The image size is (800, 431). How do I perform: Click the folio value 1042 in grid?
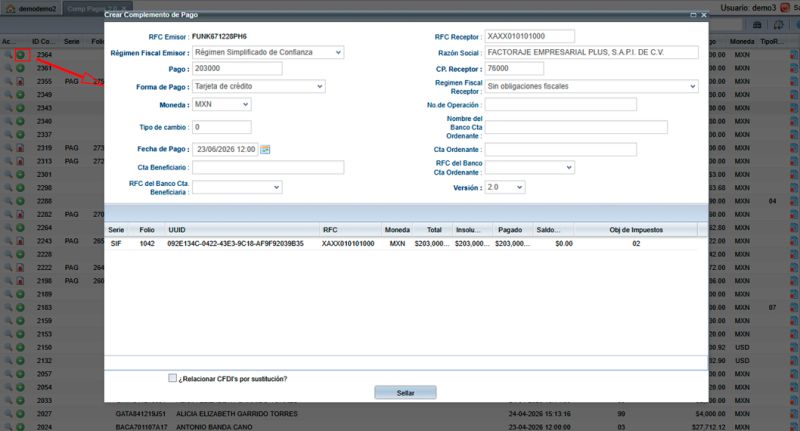click(x=147, y=244)
